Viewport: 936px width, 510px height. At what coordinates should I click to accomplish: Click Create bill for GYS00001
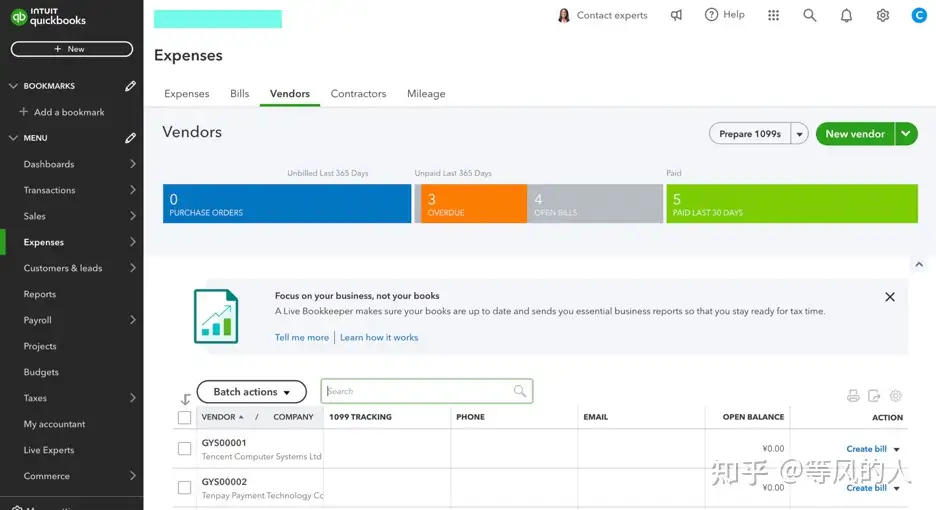click(x=866, y=448)
